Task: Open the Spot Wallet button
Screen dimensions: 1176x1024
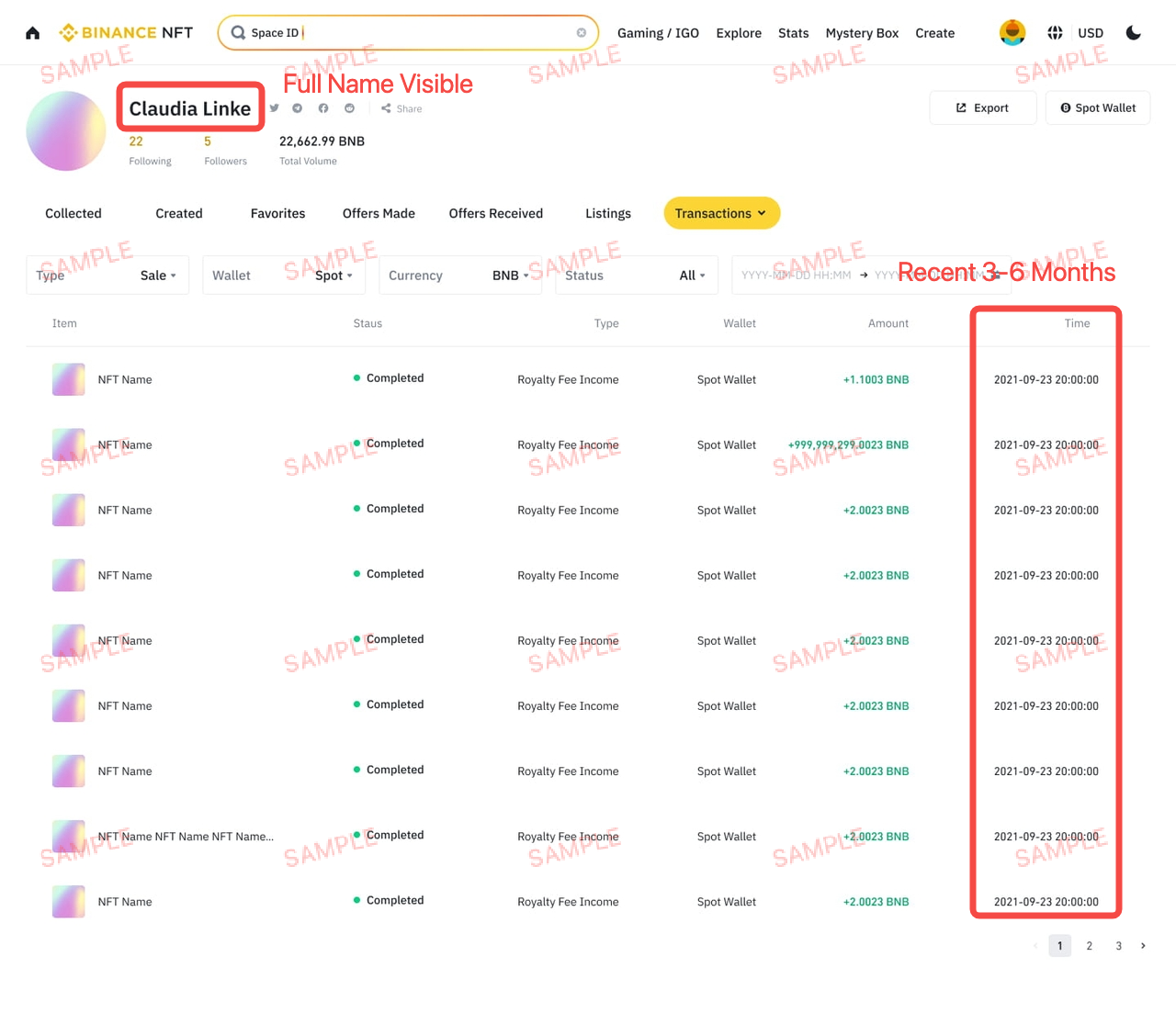Action: [1098, 107]
